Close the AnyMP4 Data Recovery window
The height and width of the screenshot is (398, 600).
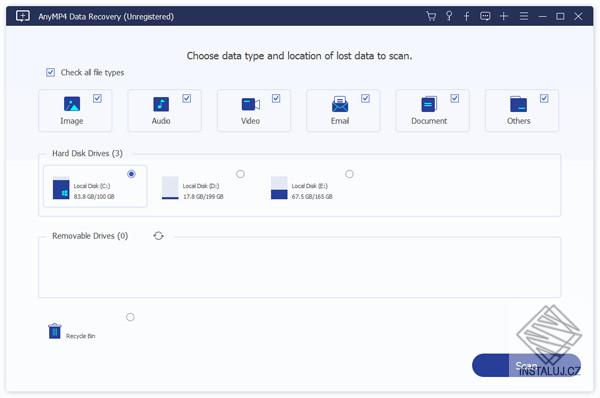coord(578,16)
